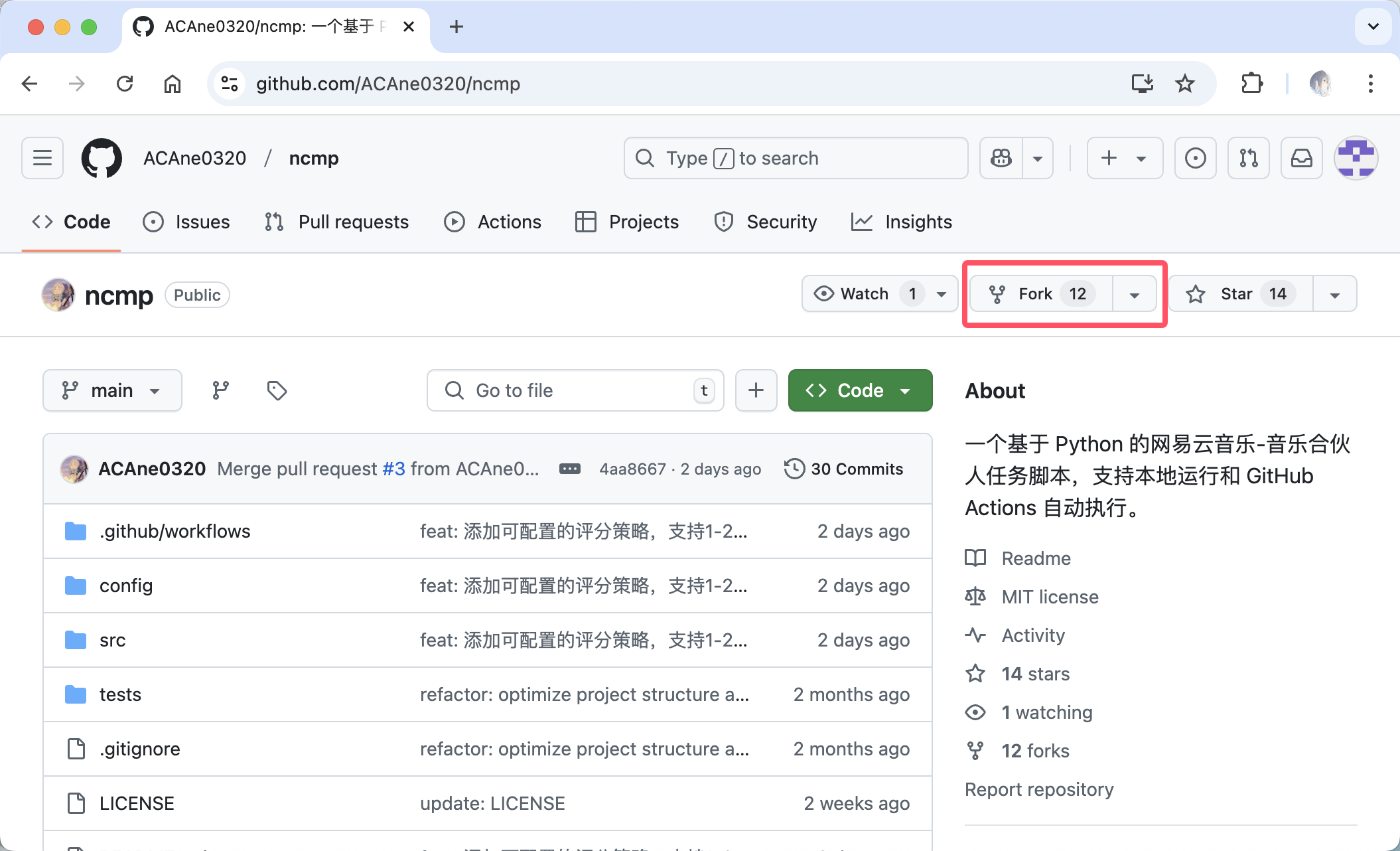Image resolution: width=1400 pixels, height=851 pixels.
Task: View site information icon in address bar
Action: pyautogui.click(x=230, y=84)
